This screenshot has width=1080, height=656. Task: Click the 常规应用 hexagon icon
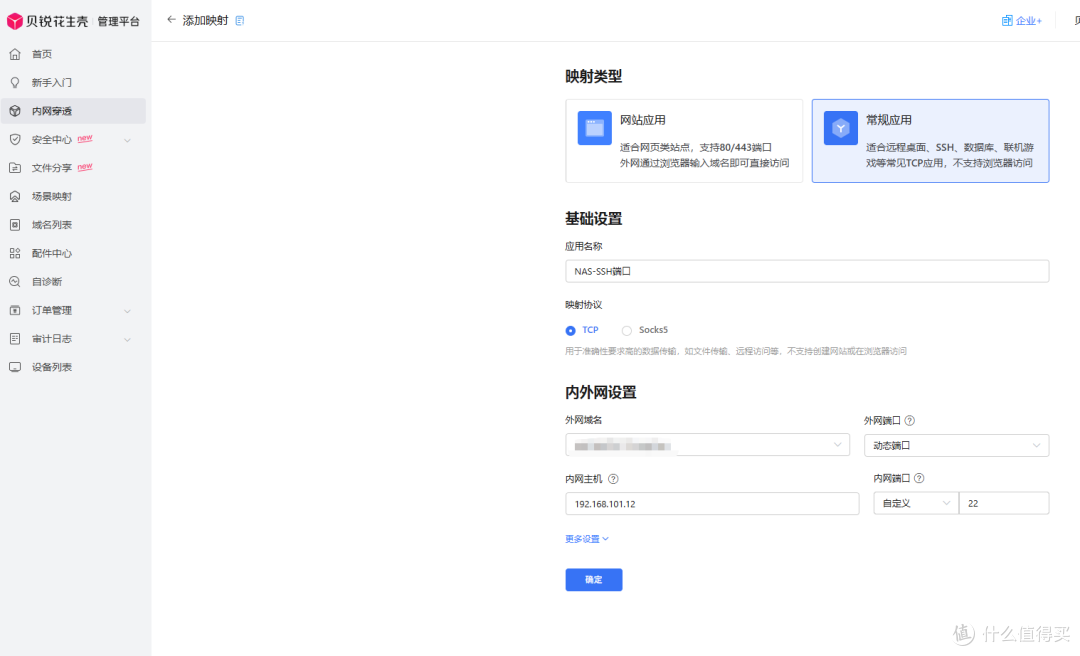click(x=840, y=127)
